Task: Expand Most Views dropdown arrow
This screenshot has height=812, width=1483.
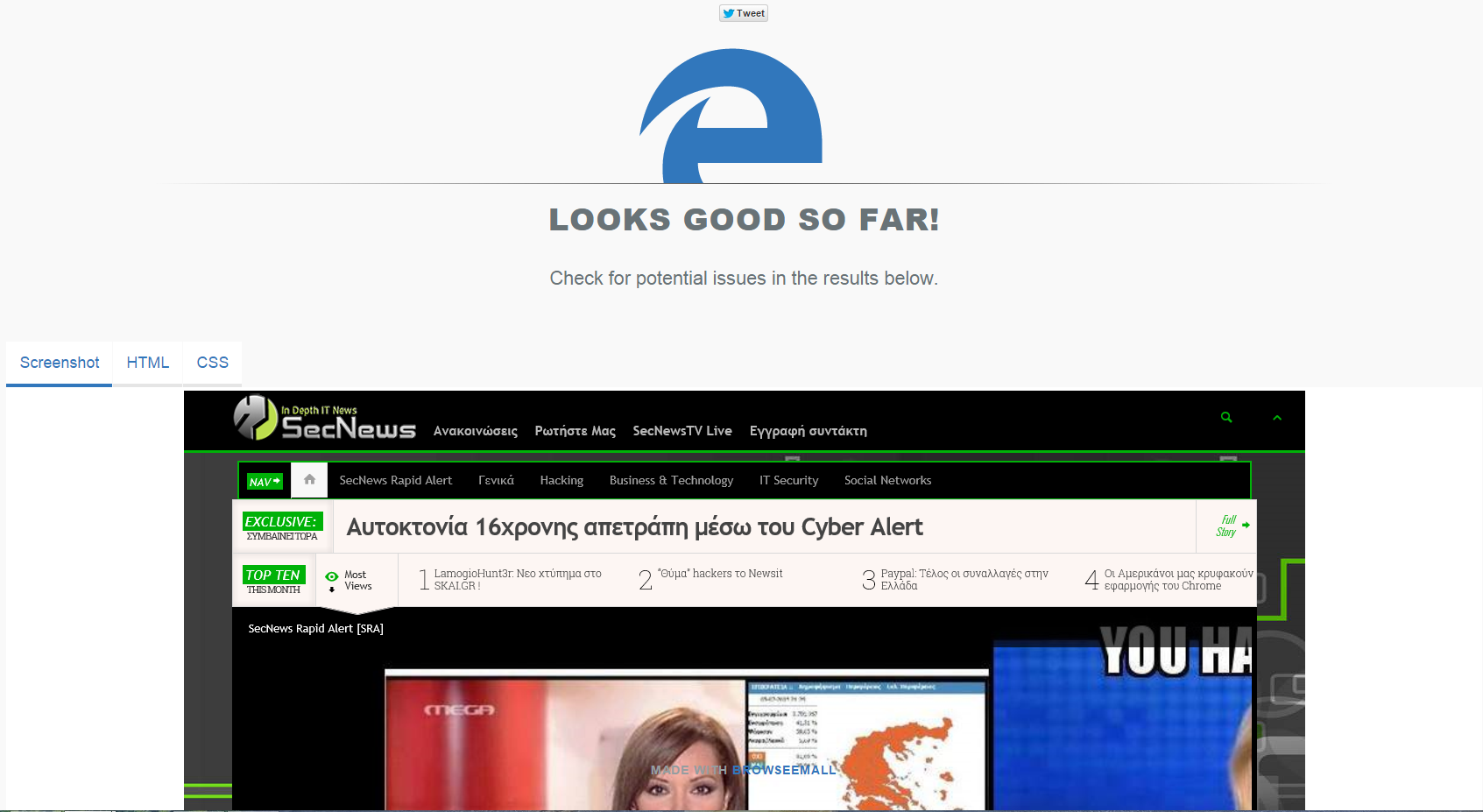Action: click(x=332, y=590)
